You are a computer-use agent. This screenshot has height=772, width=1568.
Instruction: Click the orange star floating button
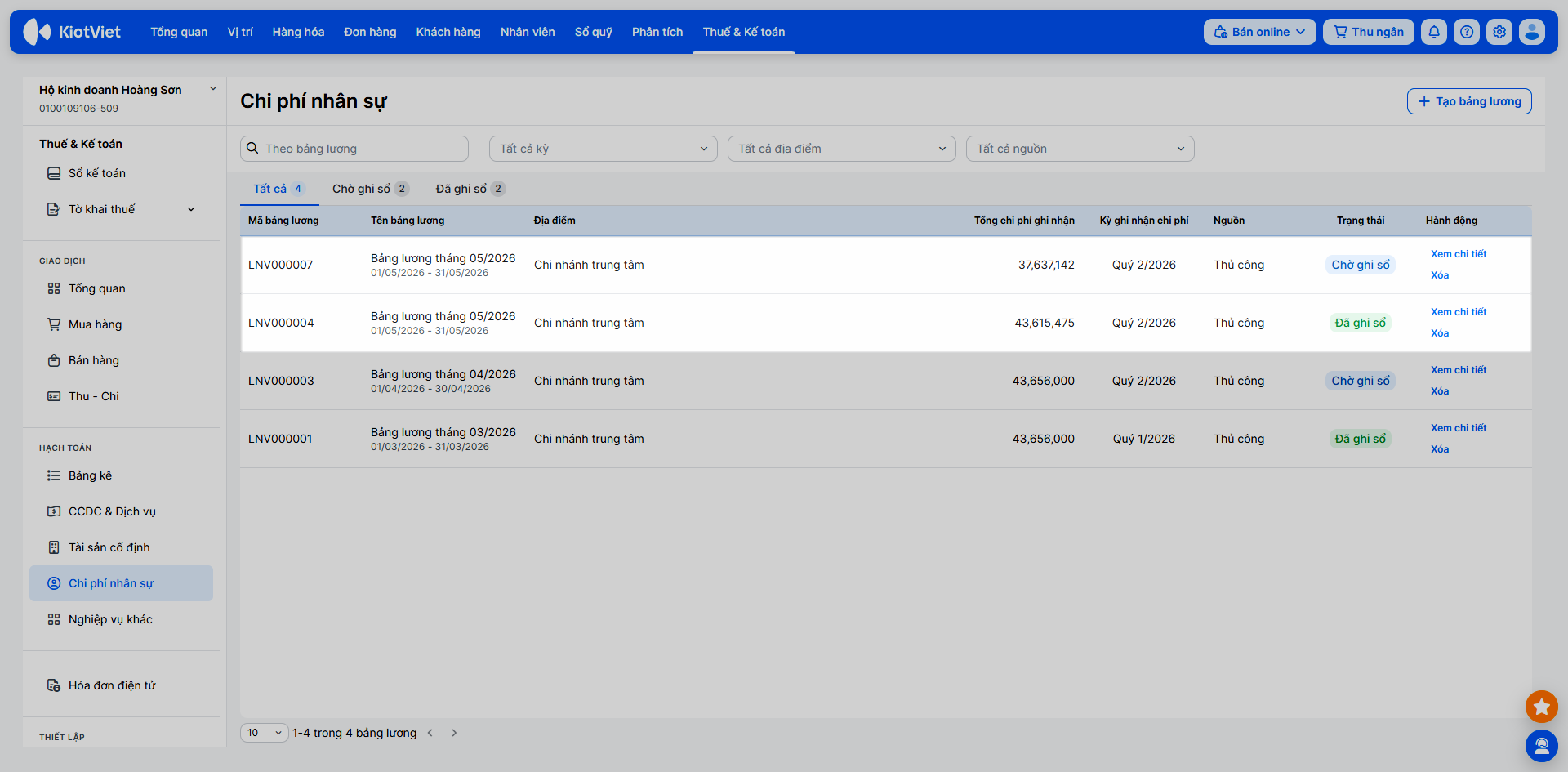(x=1542, y=707)
